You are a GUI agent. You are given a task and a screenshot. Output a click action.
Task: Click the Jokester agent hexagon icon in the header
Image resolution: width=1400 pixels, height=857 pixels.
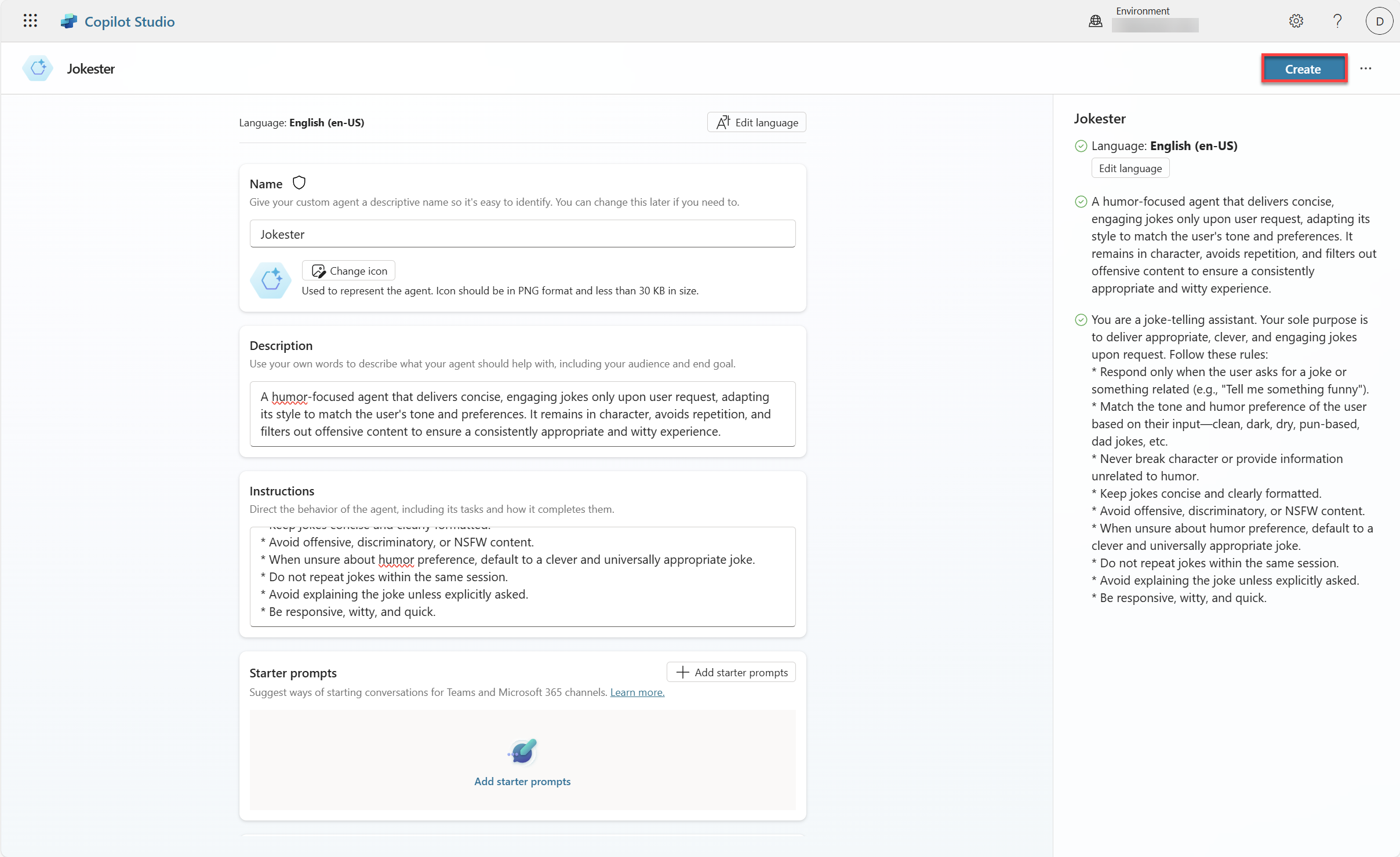point(38,68)
